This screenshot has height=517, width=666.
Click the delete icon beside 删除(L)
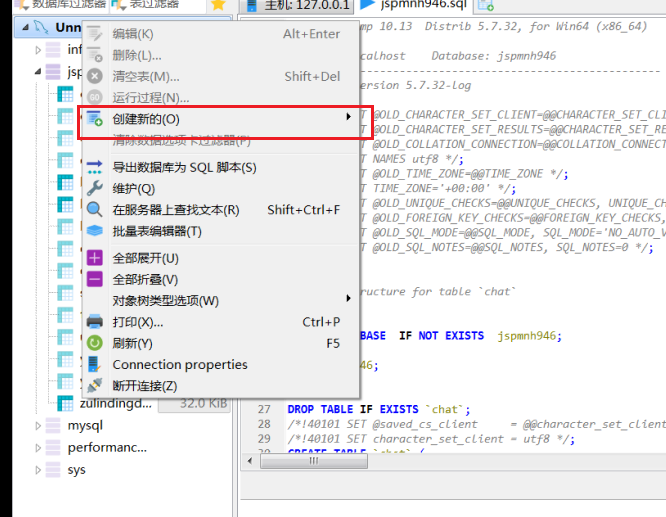pyautogui.click(x=94, y=54)
